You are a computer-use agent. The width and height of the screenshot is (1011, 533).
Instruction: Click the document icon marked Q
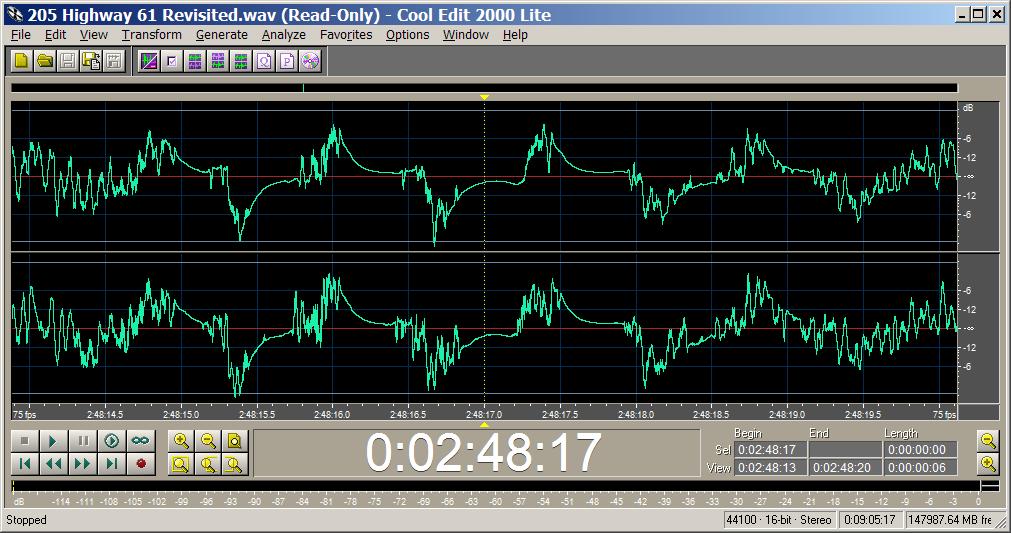[x=264, y=61]
